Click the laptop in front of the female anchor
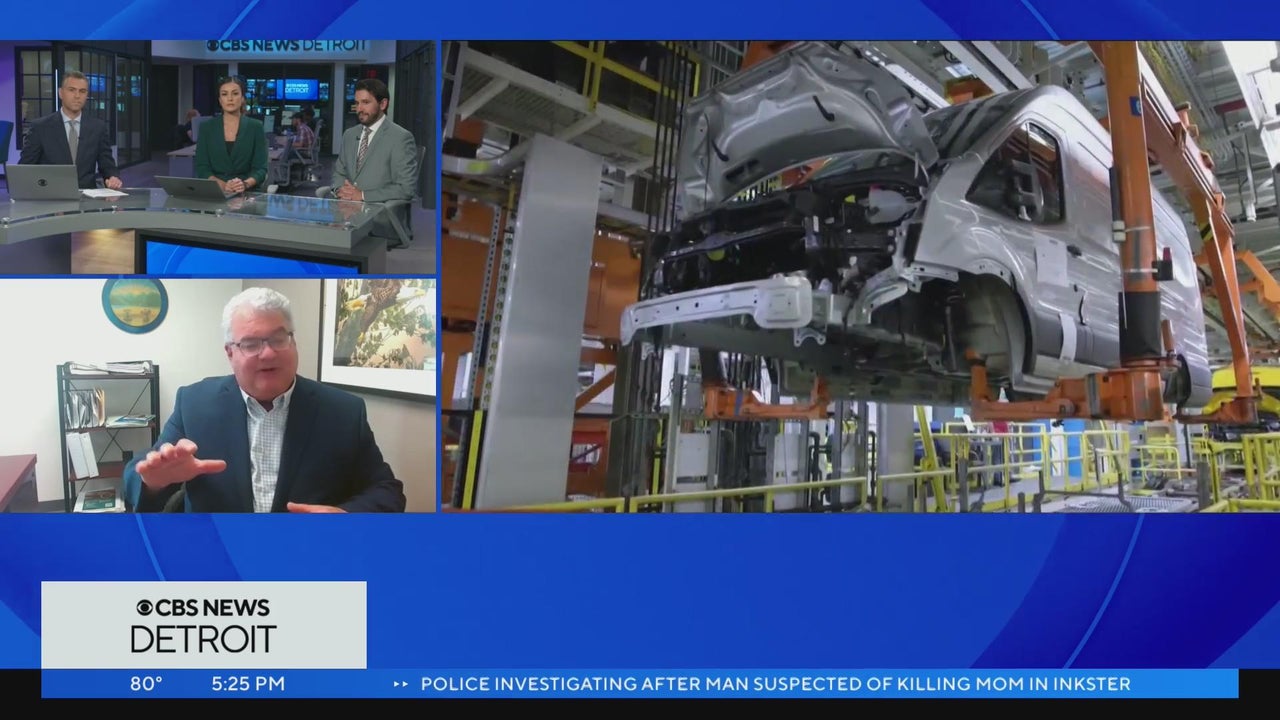The image size is (1280, 720). [x=191, y=188]
